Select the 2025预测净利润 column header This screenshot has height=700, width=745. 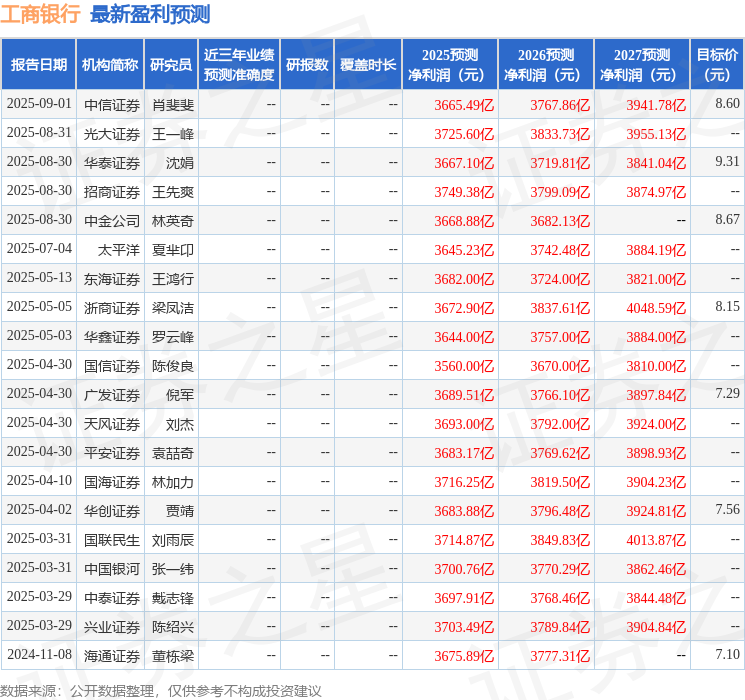point(450,65)
